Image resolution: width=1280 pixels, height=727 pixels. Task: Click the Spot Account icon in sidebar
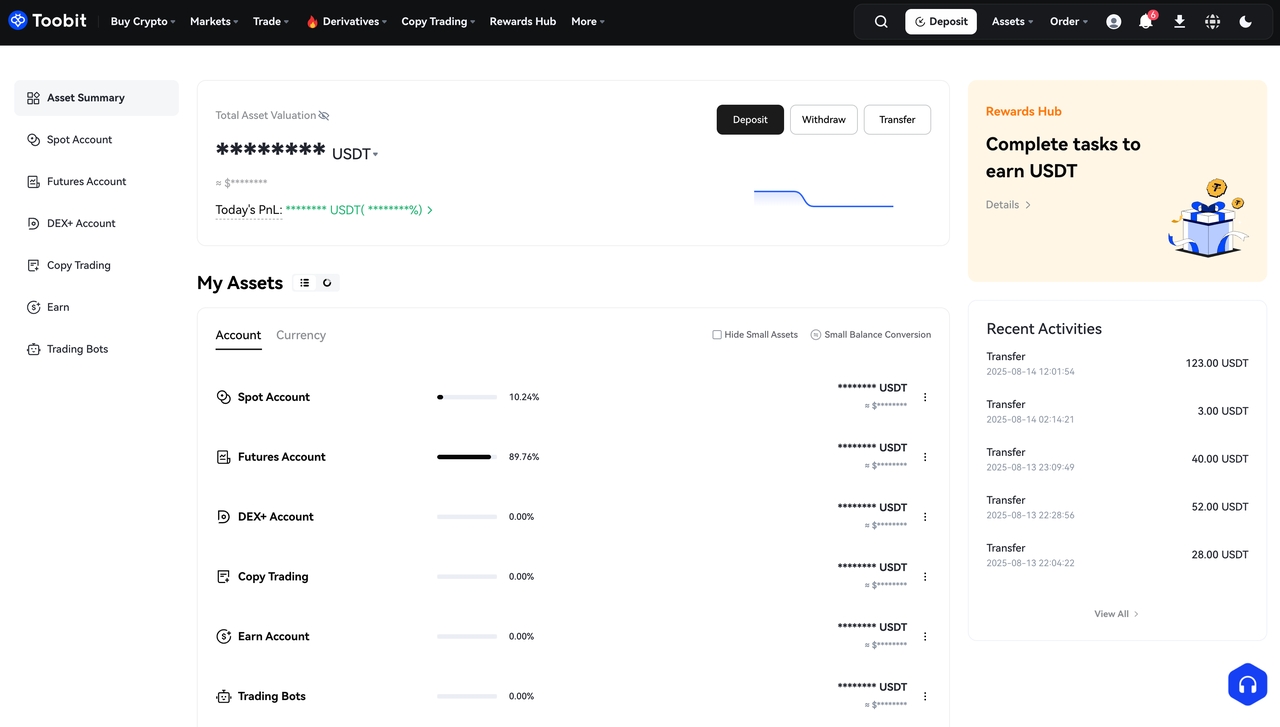point(34,140)
